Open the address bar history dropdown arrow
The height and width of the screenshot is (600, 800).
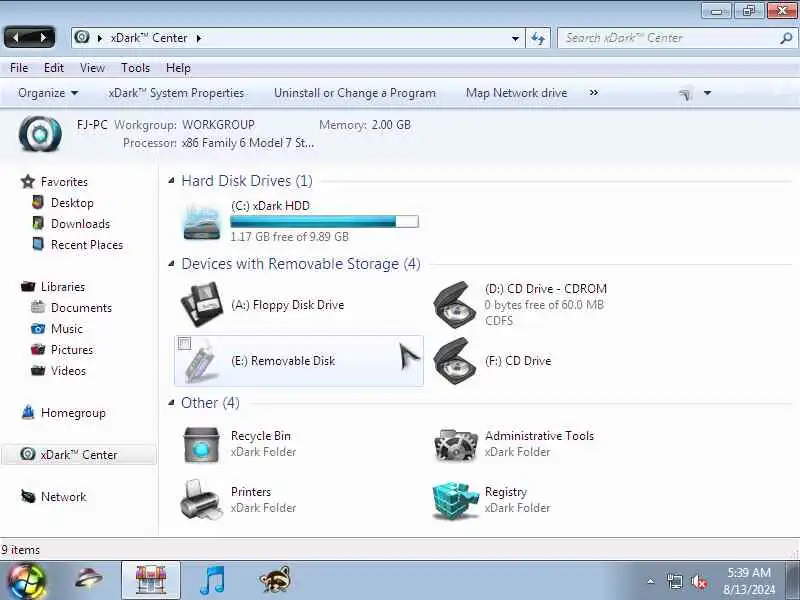click(515, 38)
